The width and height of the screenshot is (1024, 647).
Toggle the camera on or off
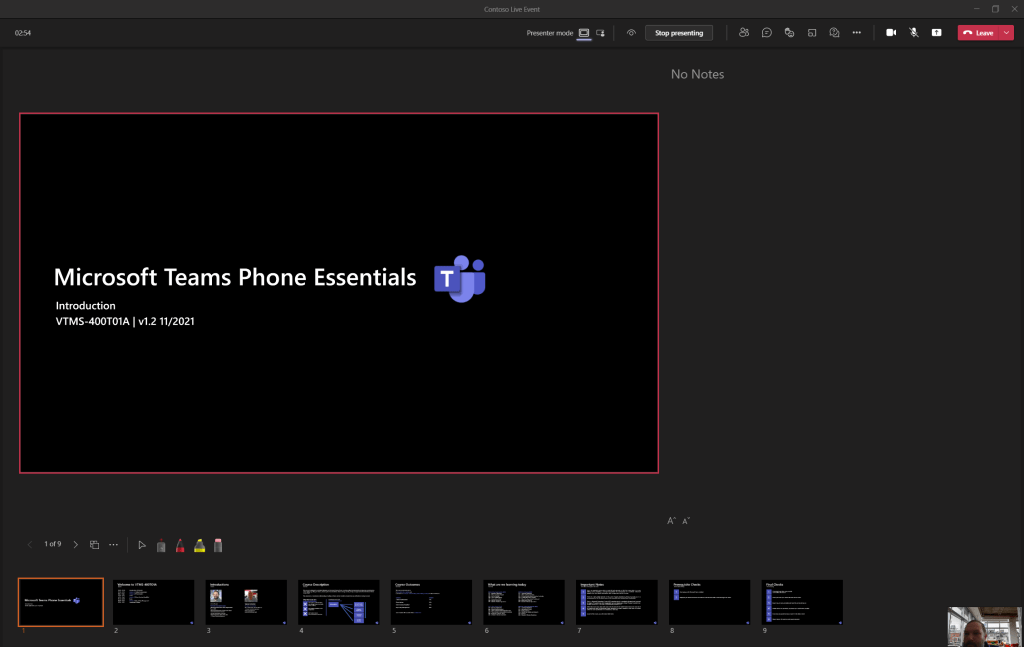tap(890, 33)
